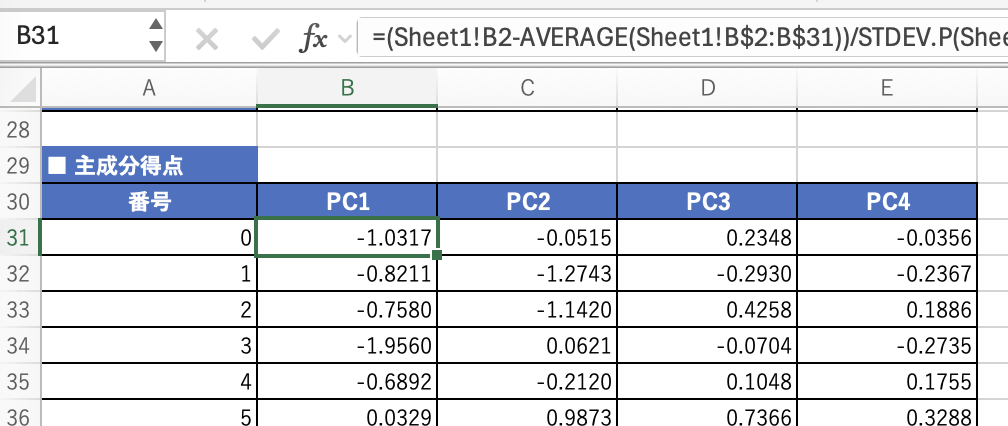This screenshot has width=1008, height=426.
Task: Select column A header
Action: (x=149, y=89)
